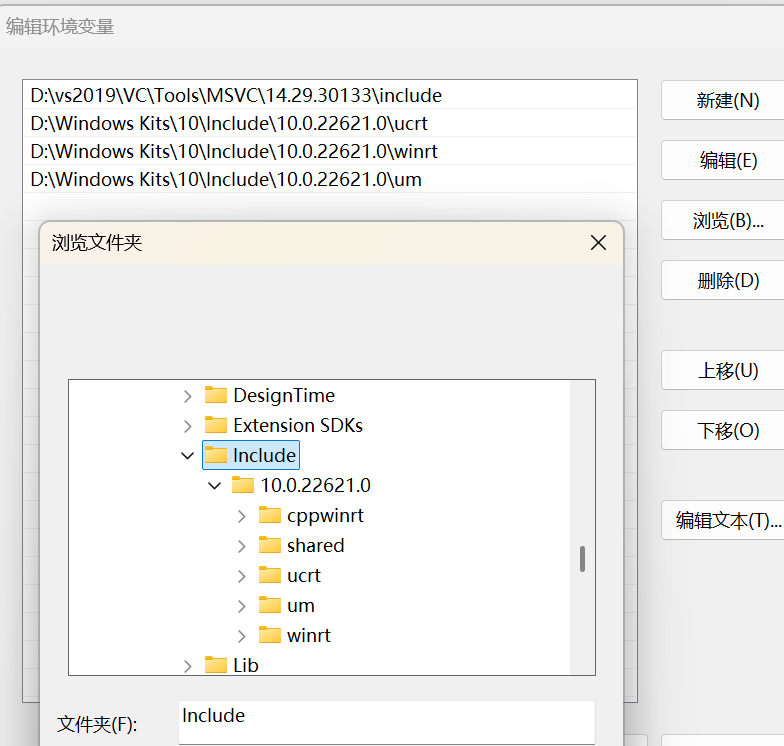Expand the cppwinrt folder node
Viewport: 784px width, 746px height.
242,516
